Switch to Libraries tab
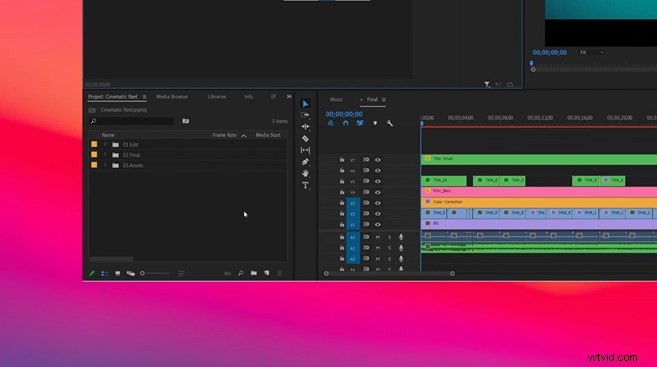657x367 pixels. [x=217, y=97]
